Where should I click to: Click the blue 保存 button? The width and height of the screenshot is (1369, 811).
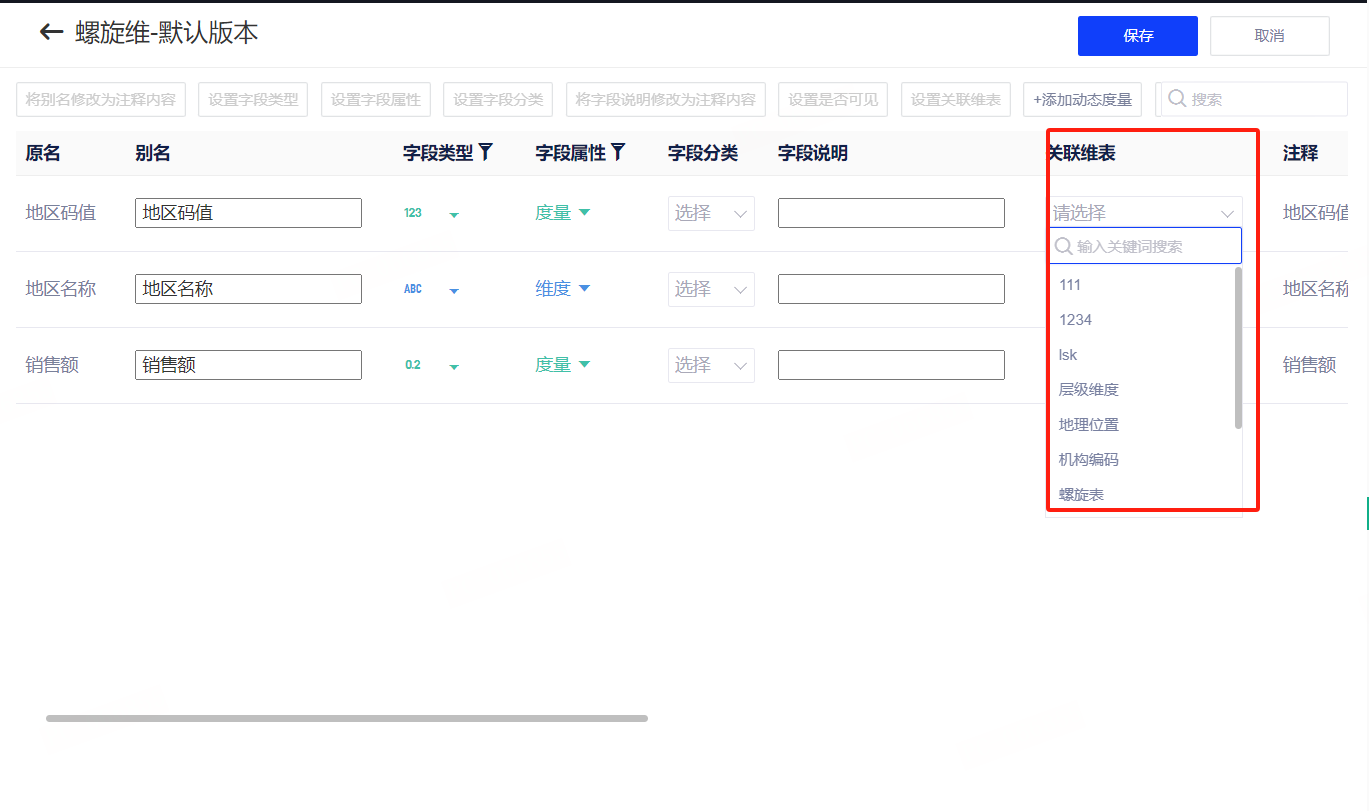(1137, 36)
